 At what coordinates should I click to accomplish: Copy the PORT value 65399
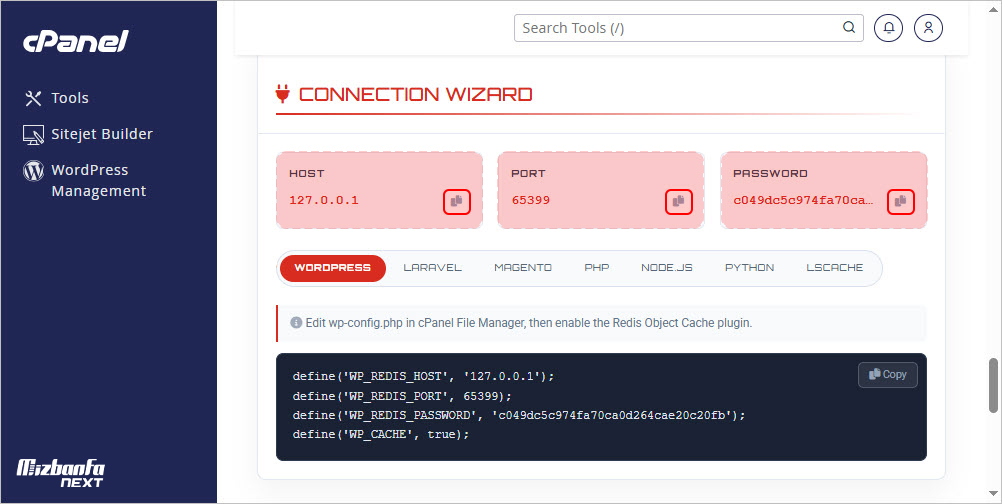click(679, 202)
